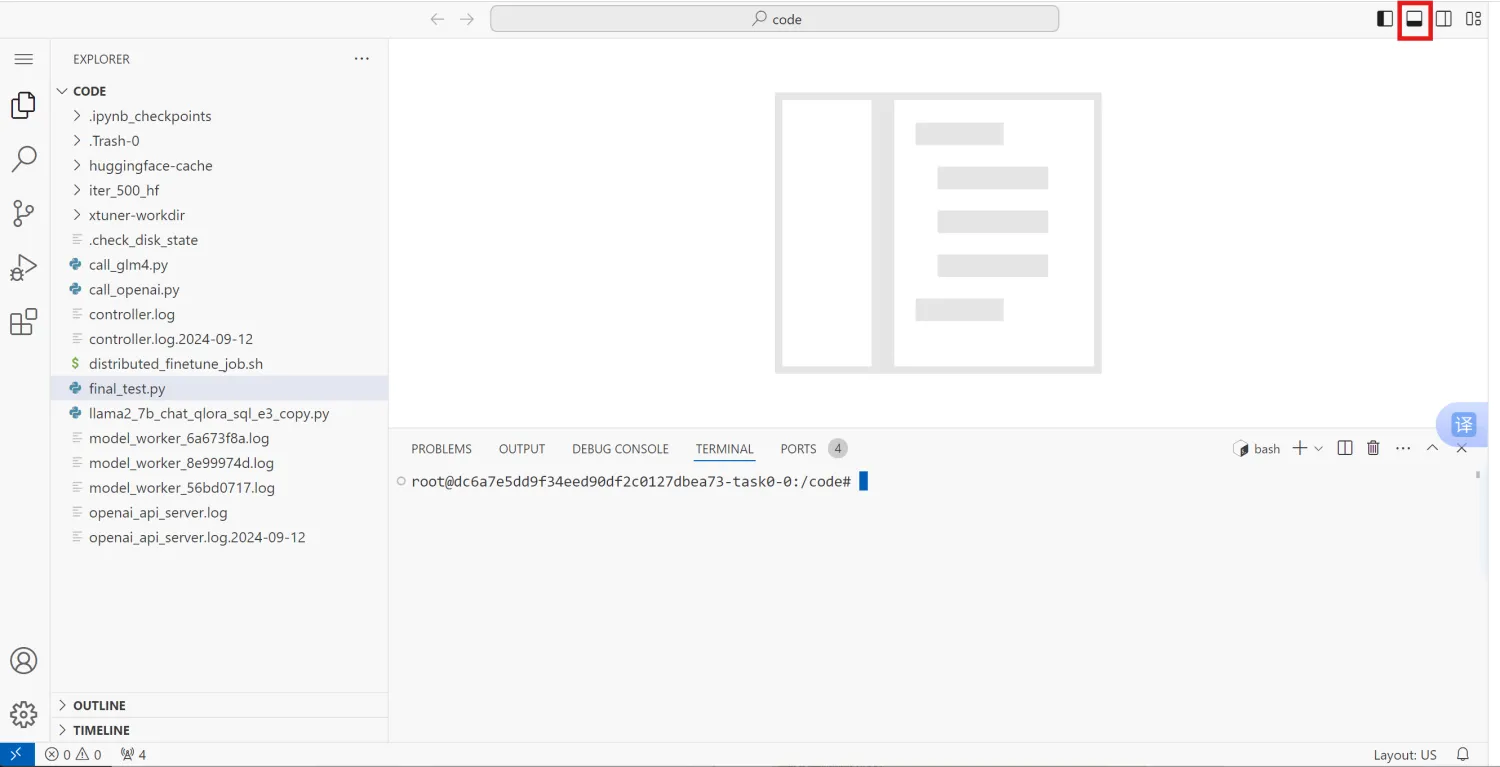This screenshot has width=1500, height=767.
Task: Toggle the bottom panel visibility
Action: click(1414, 19)
